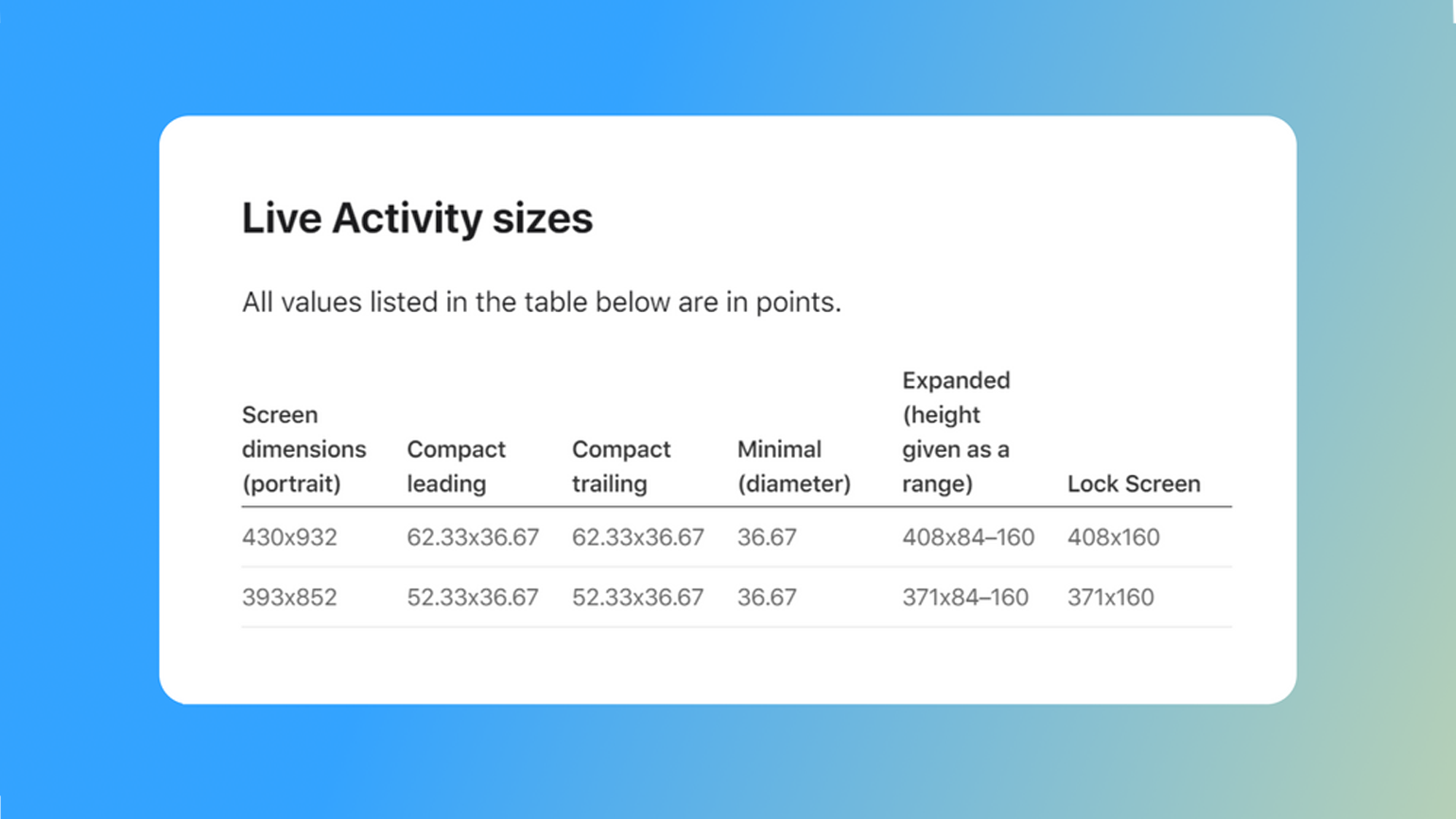The width and height of the screenshot is (1456, 819).
Task: Click the 'Compact trailing' column header
Action: 621,466
